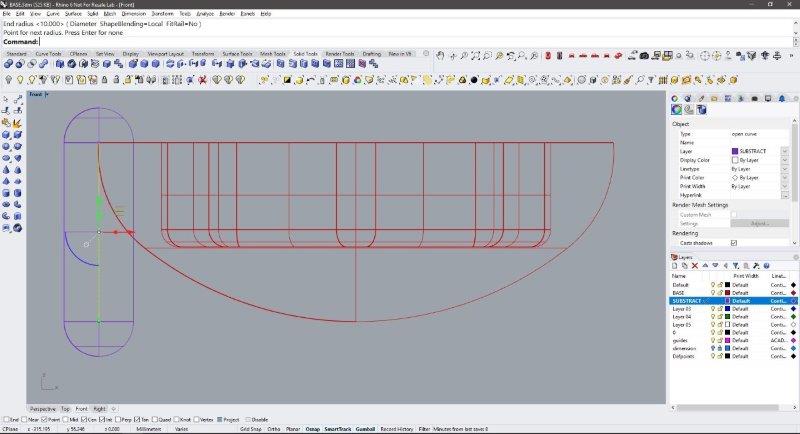Delete layer using red X in Layers panel
Screen dimensions: 800x434
pyautogui.click(x=695, y=266)
